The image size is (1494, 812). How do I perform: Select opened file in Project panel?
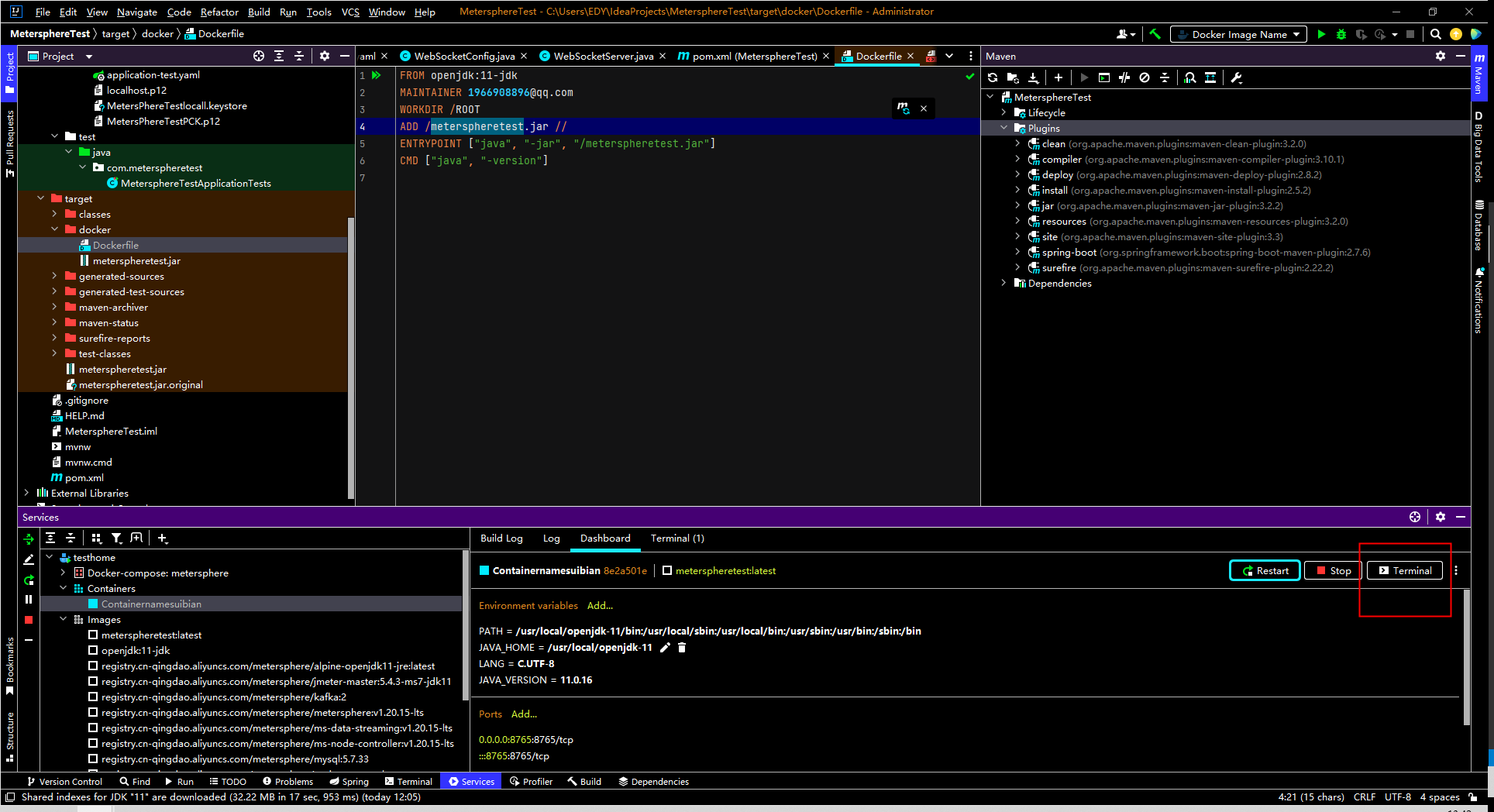pyautogui.click(x=259, y=56)
